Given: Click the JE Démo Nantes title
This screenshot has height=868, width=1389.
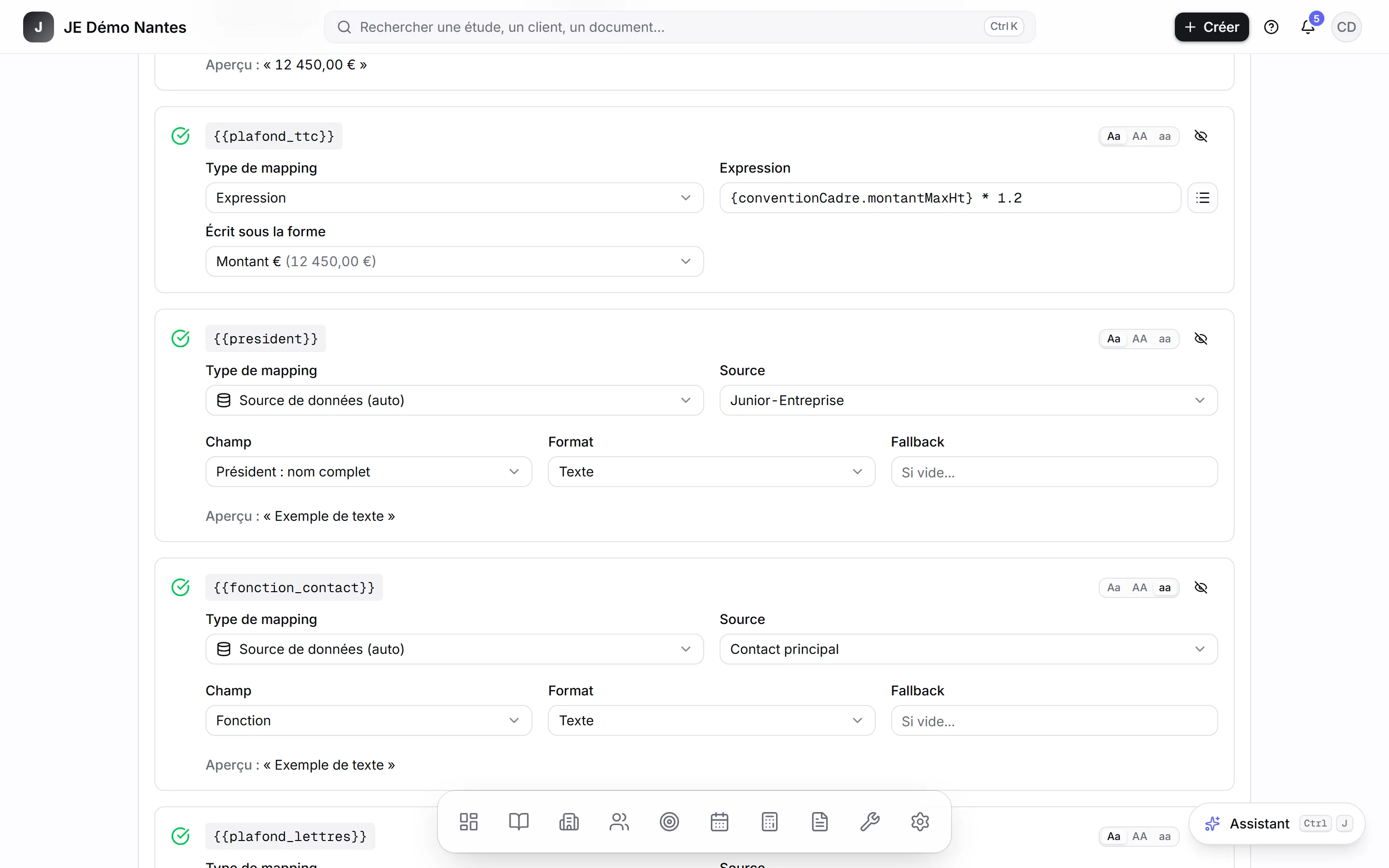Looking at the screenshot, I should pos(125,27).
